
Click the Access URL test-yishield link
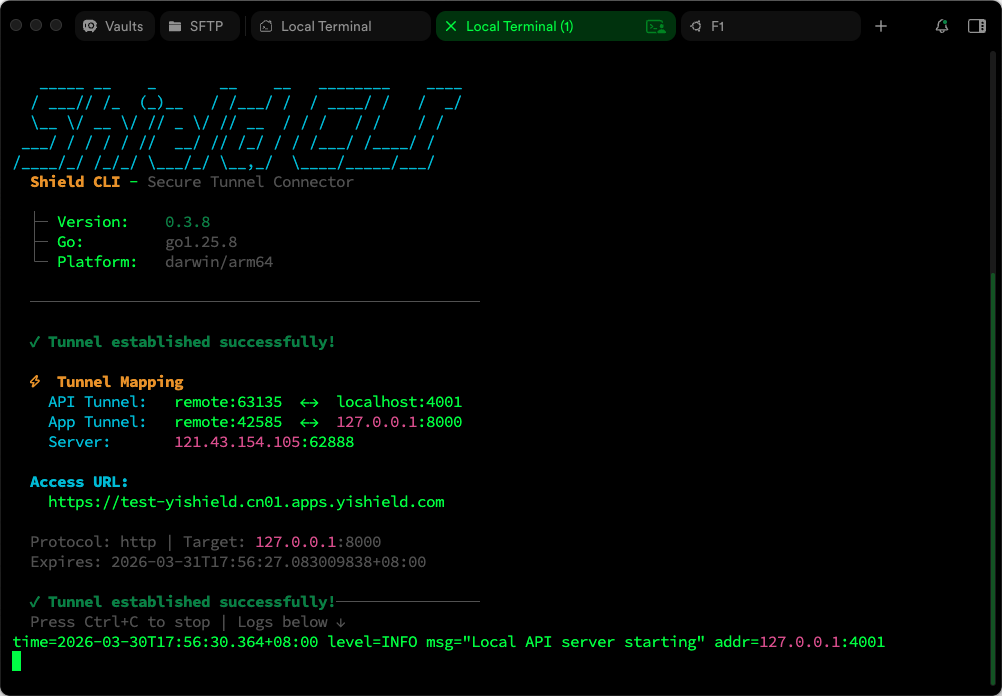[246, 502]
